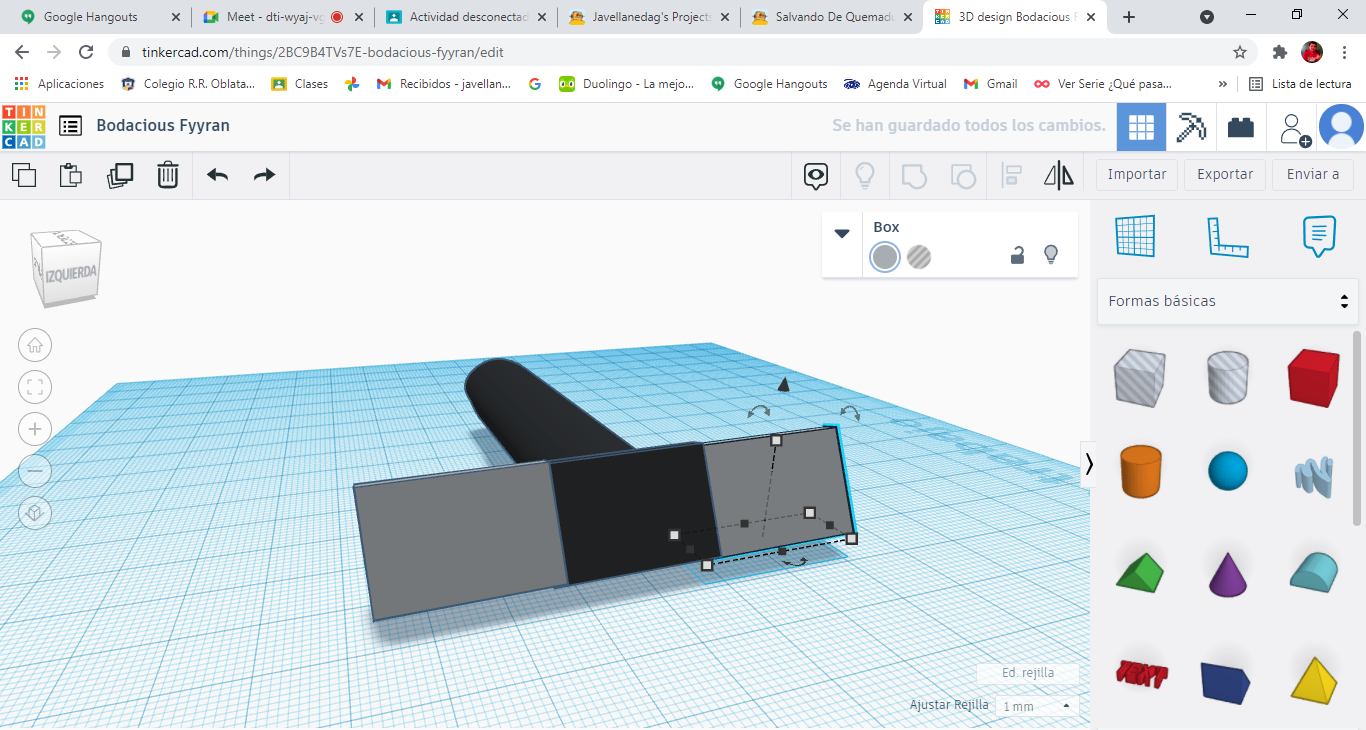This screenshot has width=1366, height=730.
Task: Click the Exportar button
Action: pos(1225,174)
